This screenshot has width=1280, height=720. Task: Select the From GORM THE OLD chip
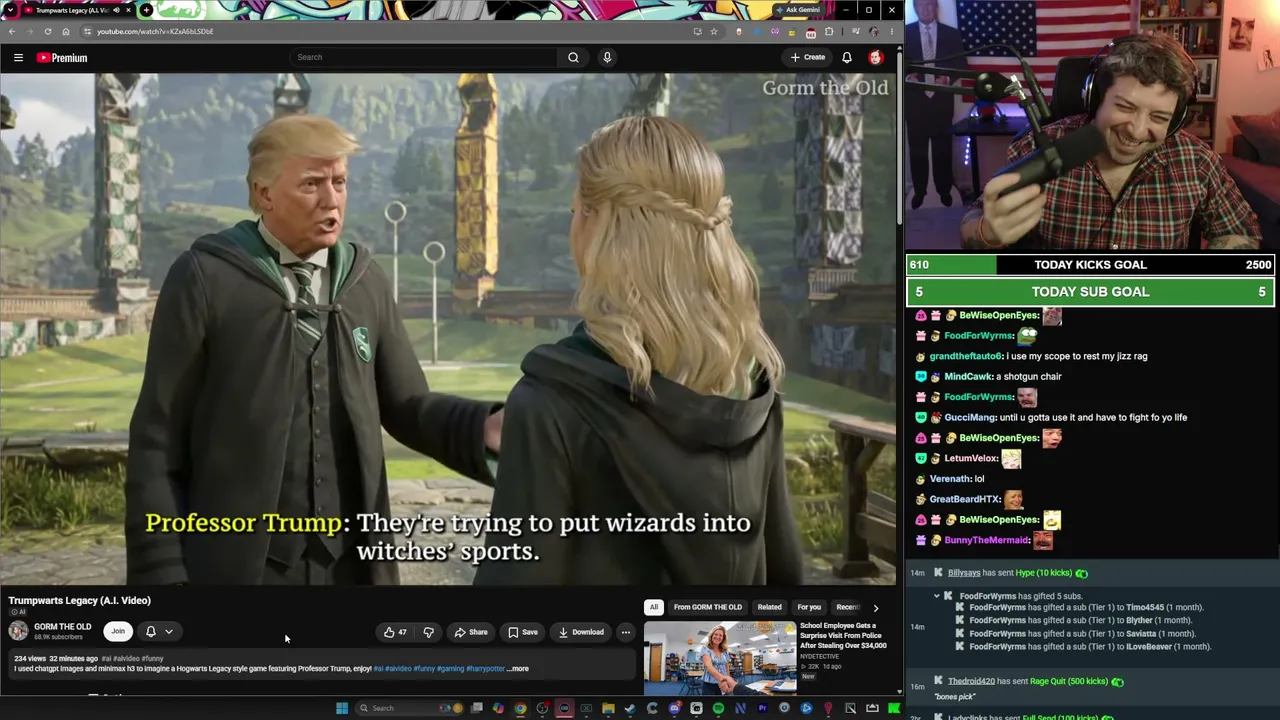pyautogui.click(x=708, y=607)
